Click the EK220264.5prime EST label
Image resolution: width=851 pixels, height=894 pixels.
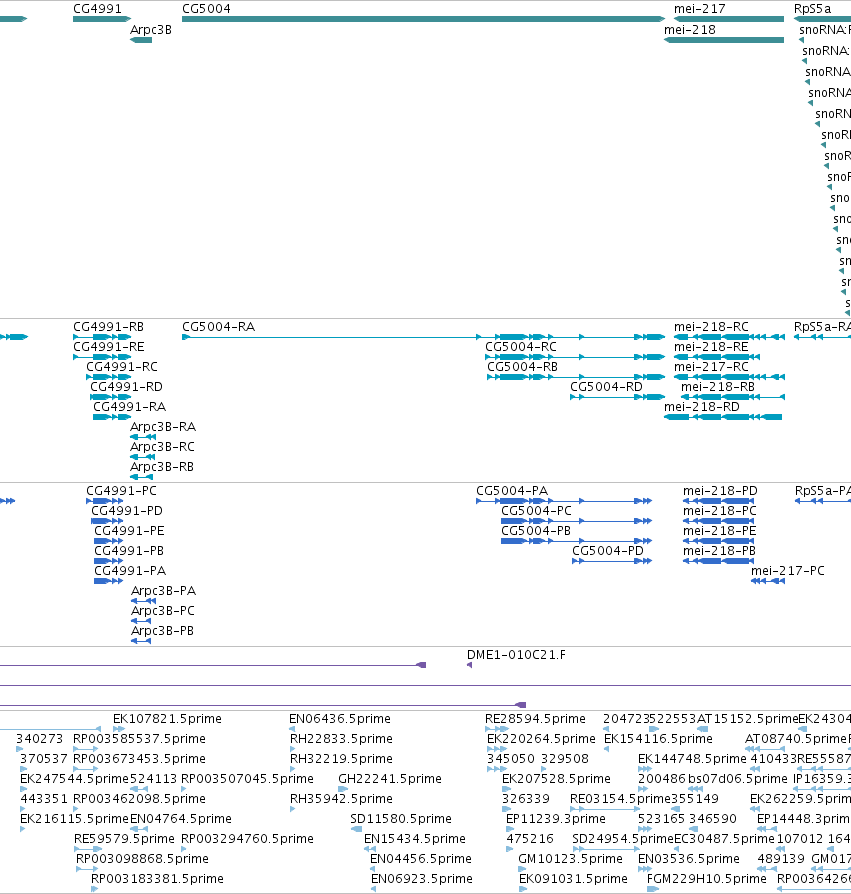click(541, 738)
